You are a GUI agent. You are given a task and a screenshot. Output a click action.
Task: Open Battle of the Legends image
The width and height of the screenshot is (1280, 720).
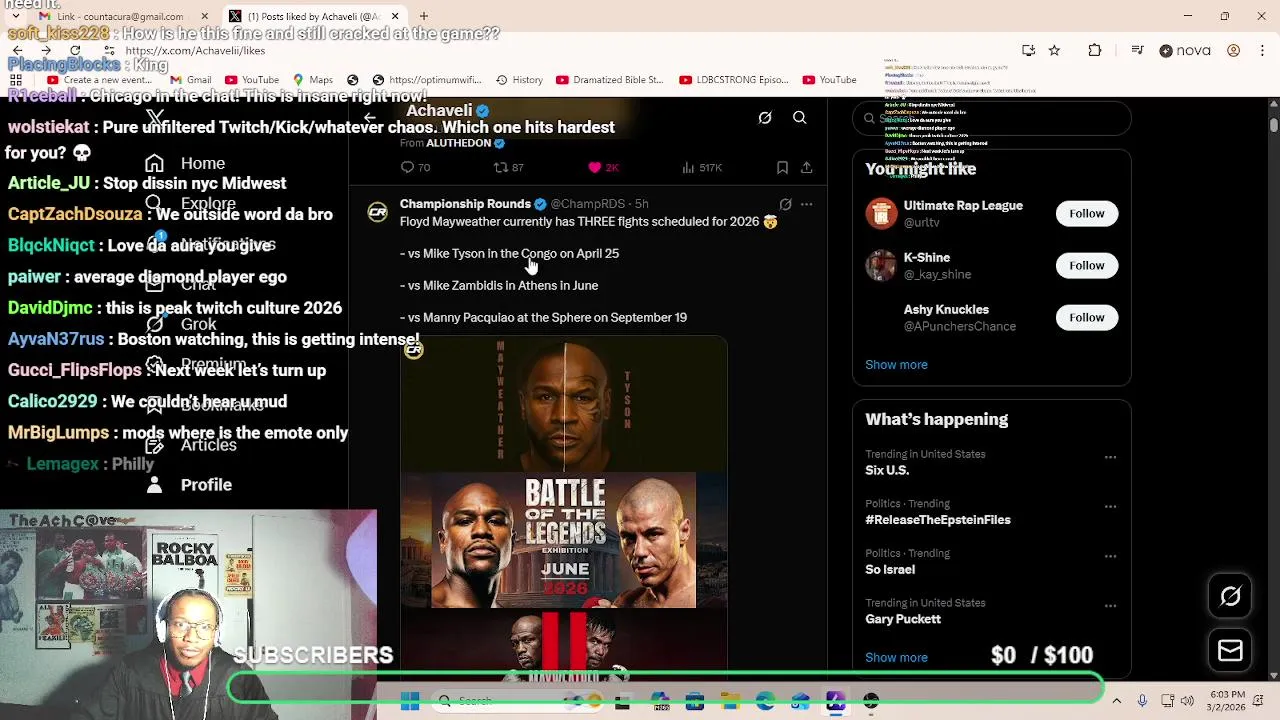tap(564, 540)
